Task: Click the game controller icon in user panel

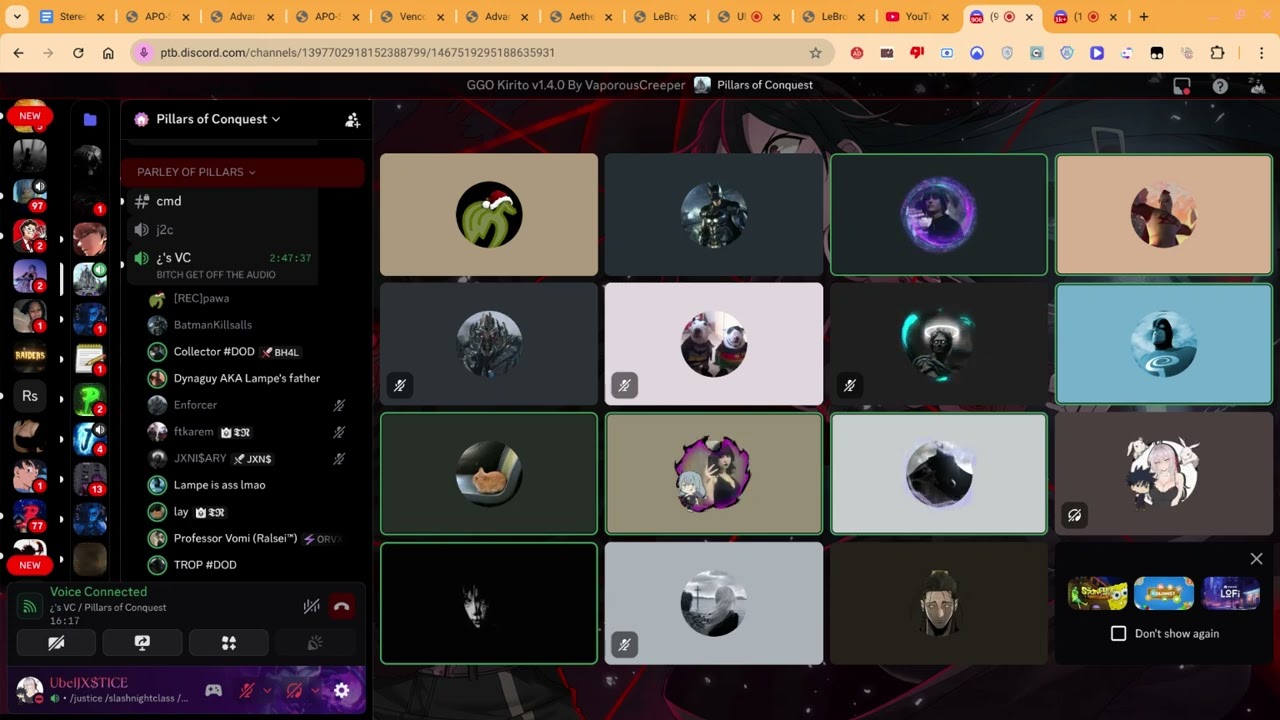Action: [x=213, y=690]
